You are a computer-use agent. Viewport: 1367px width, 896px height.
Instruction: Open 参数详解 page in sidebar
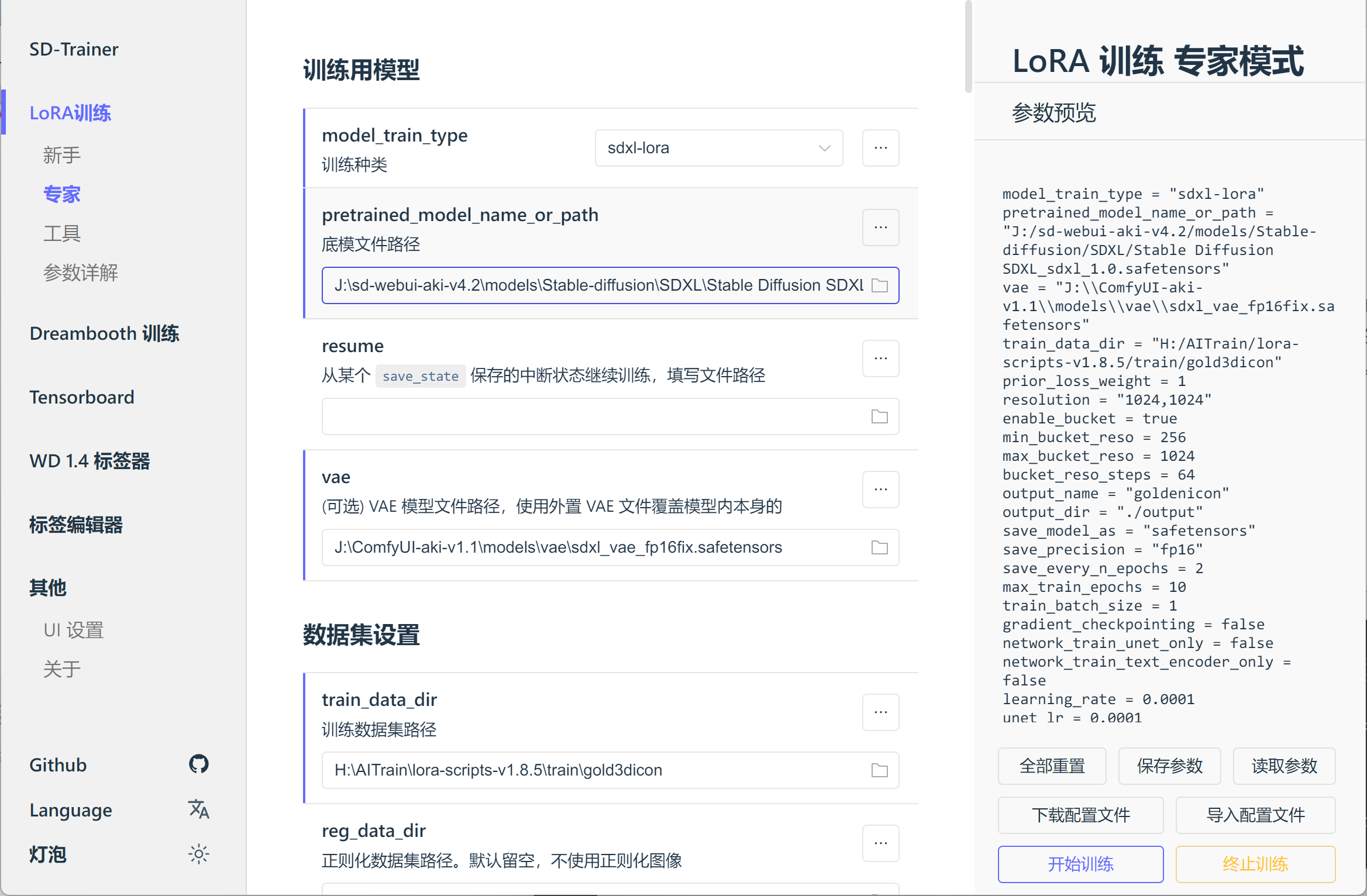81,273
